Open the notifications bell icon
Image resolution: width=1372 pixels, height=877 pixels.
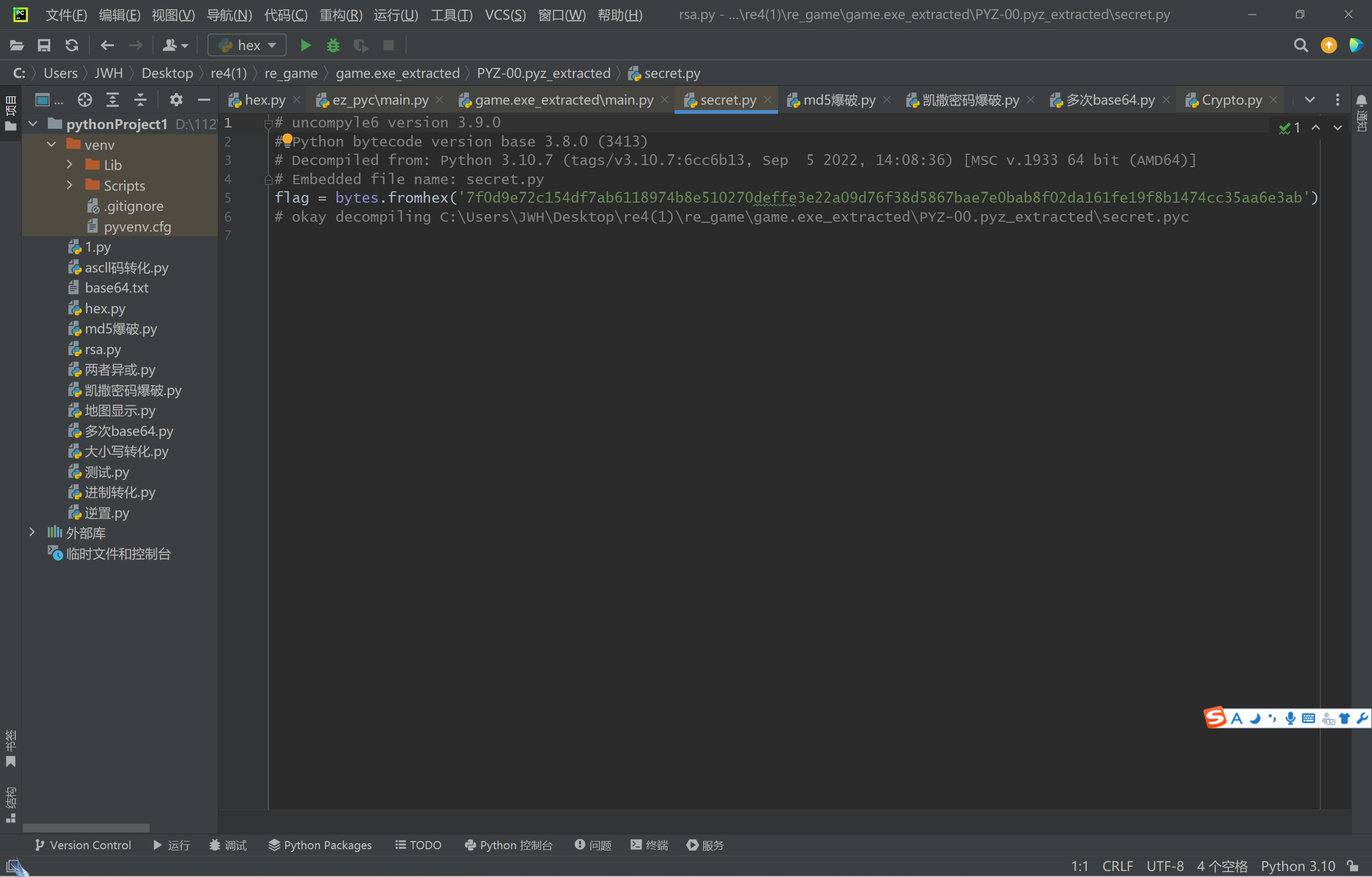(x=1361, y=100)
